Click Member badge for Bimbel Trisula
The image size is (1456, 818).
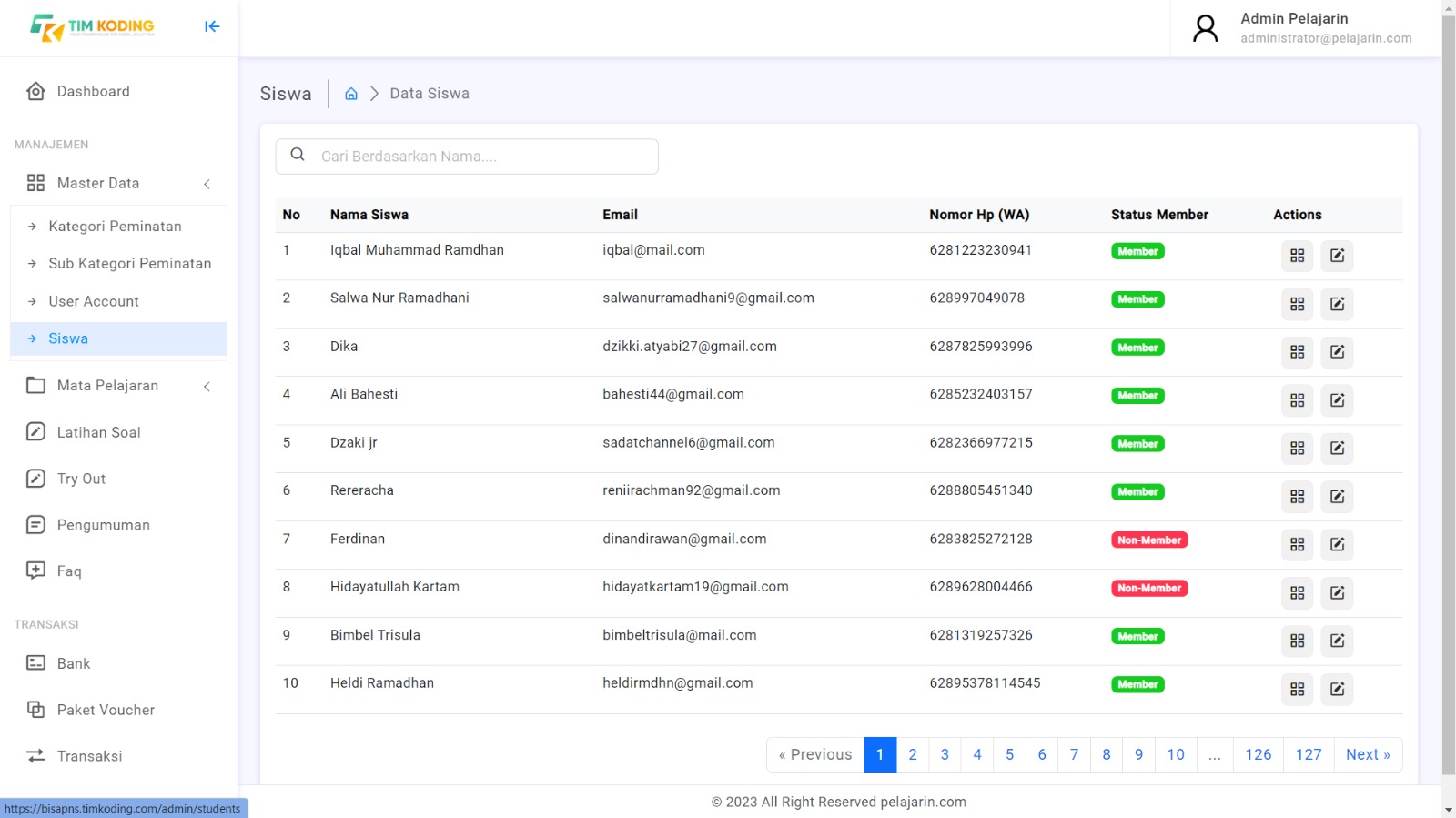[x=1137, y=636]
